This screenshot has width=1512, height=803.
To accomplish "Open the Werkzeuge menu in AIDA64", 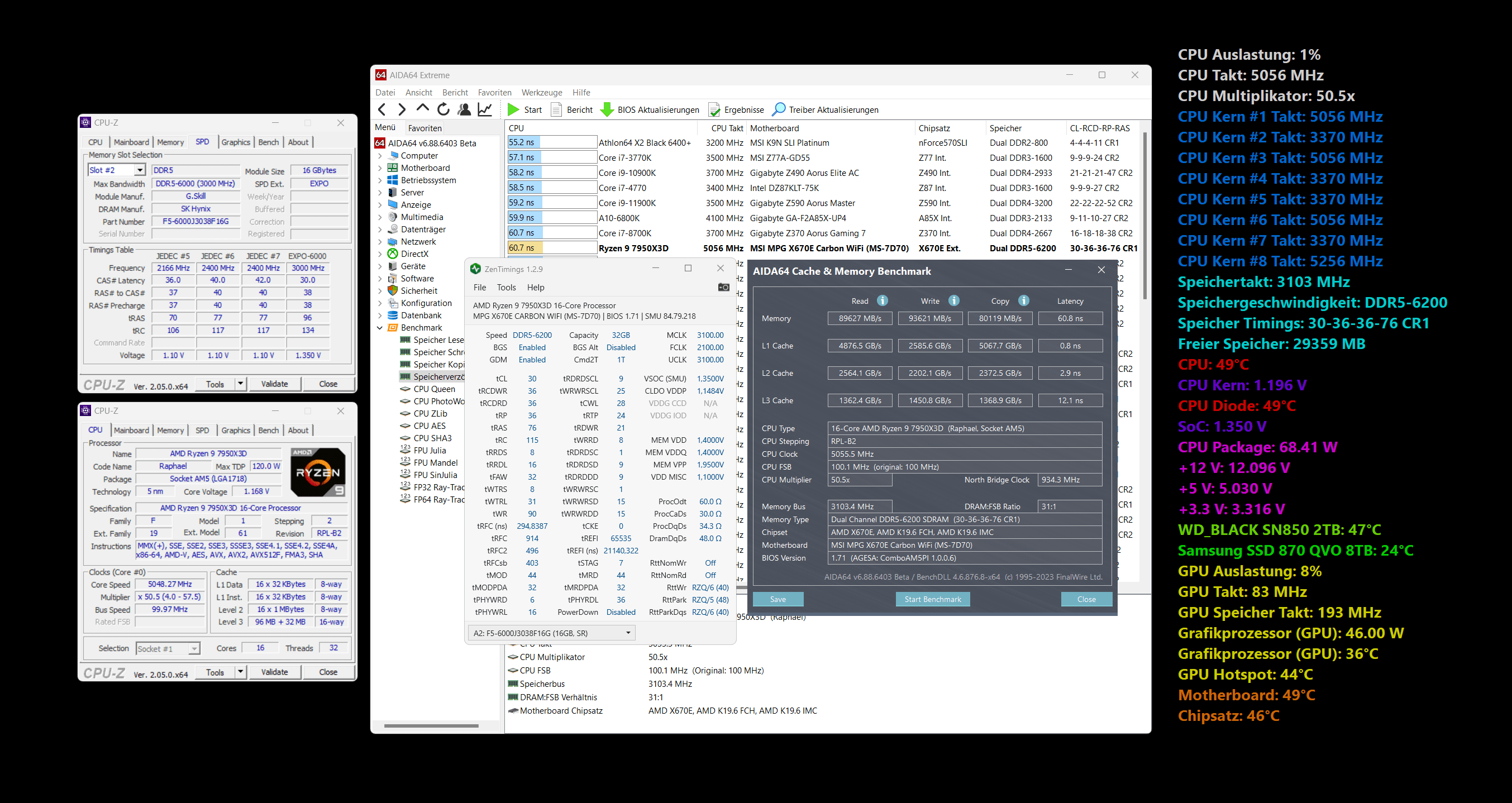I will (541, 93).
